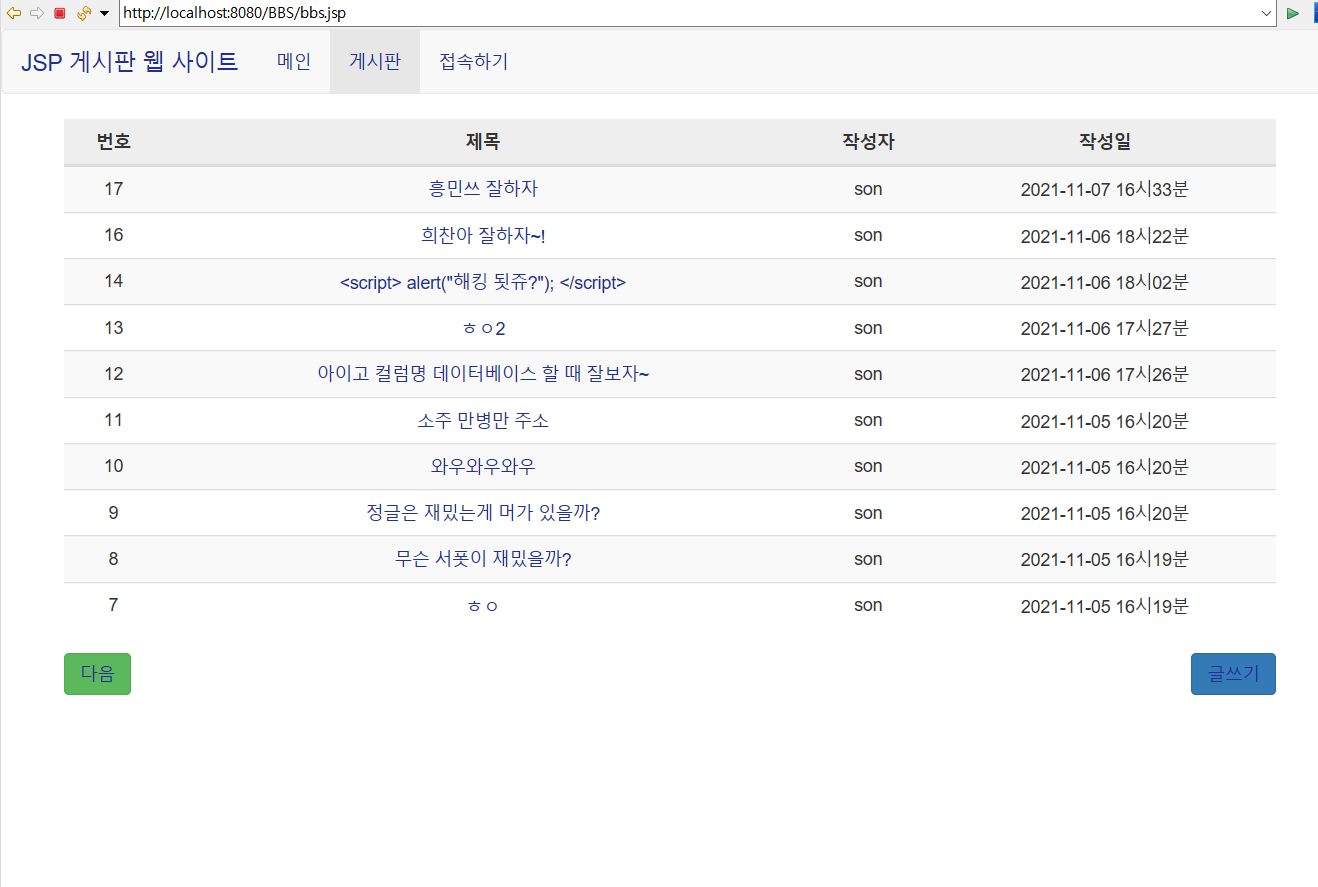Click the JSP 게시판 웹 사이트 brand link
The width and height of the screenshot is (1318, 887).
click(128, 61)
